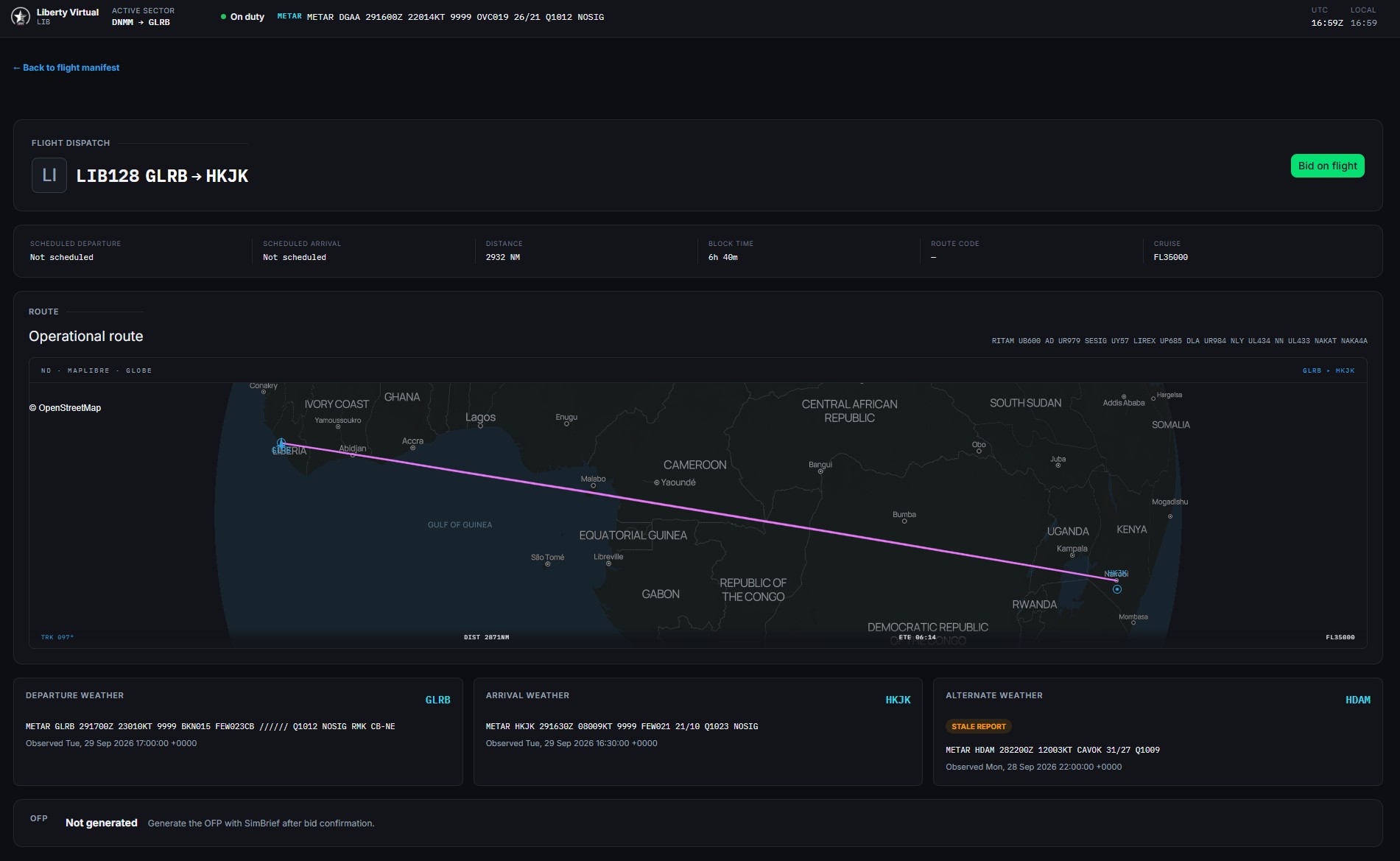This screenshot has width=1400, height=861.
Task: Click the DNMM → GLRB active sector
Action: (x=141, y=23)
